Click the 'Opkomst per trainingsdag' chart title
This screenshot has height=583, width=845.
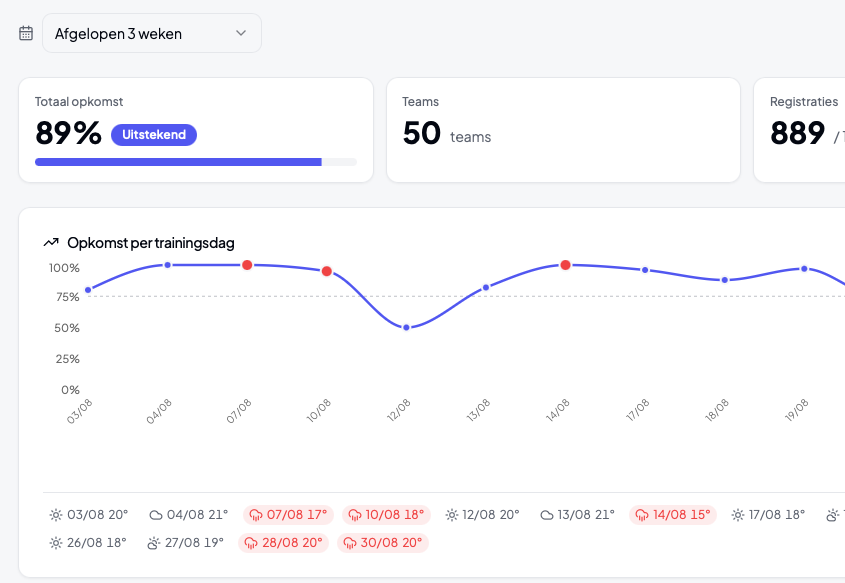pyautogui.click(x=151, y=243)
